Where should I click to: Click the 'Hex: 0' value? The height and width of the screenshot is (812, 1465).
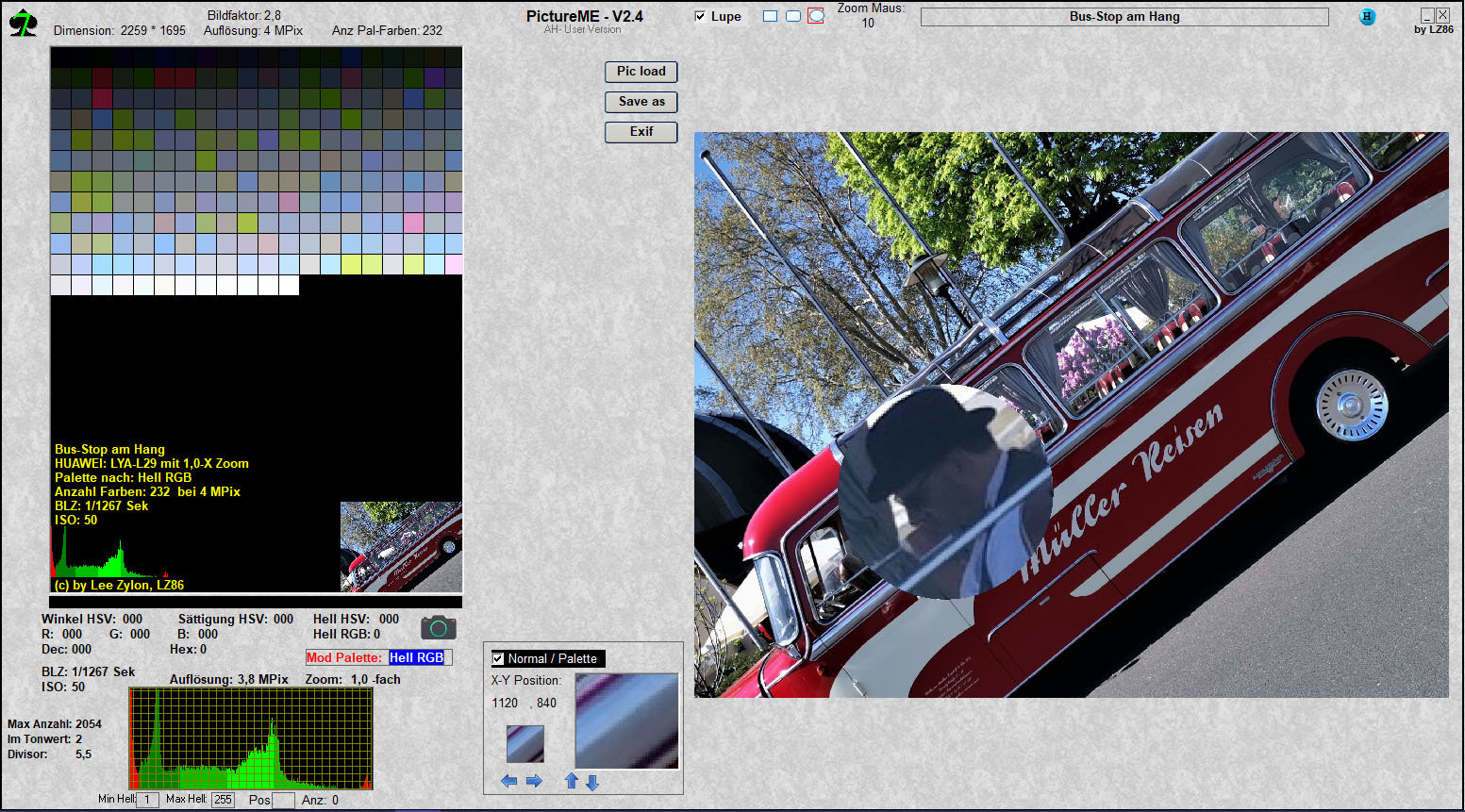pyautogui.click(x=188, y=649)
